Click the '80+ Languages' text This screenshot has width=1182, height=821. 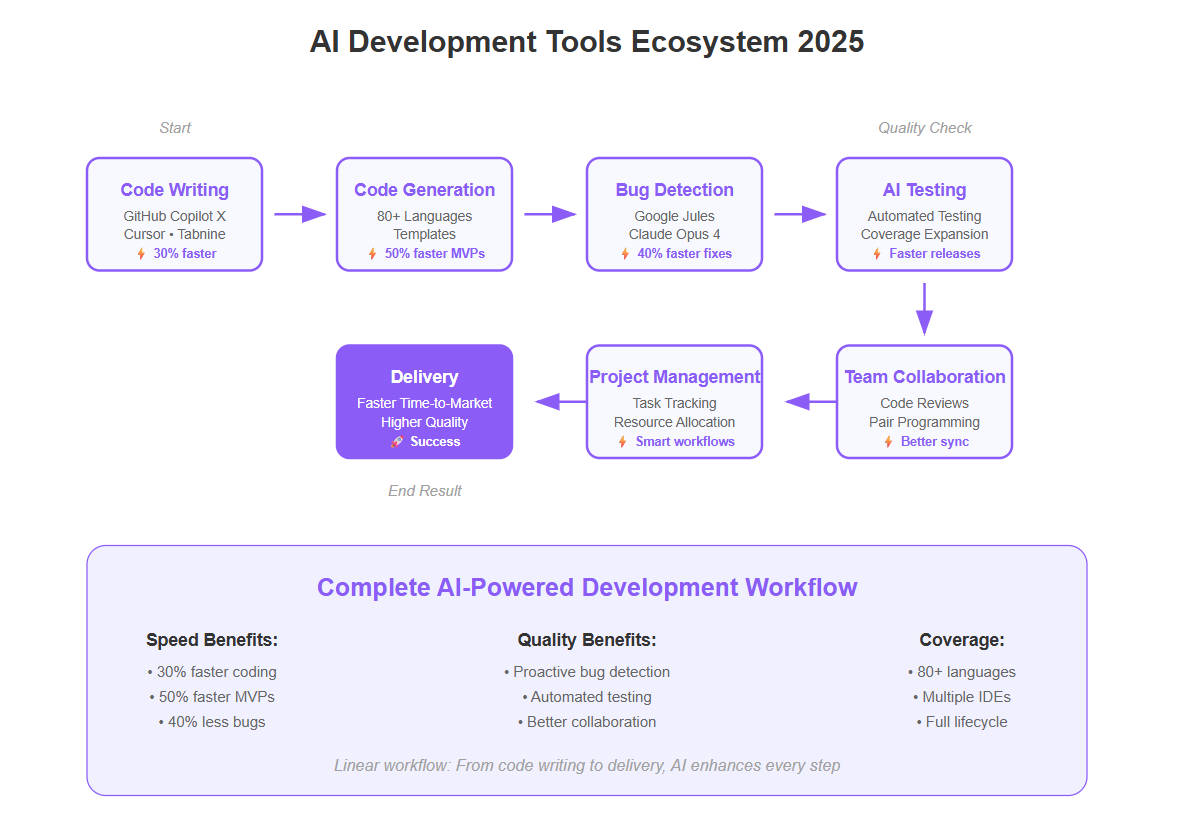424,216
